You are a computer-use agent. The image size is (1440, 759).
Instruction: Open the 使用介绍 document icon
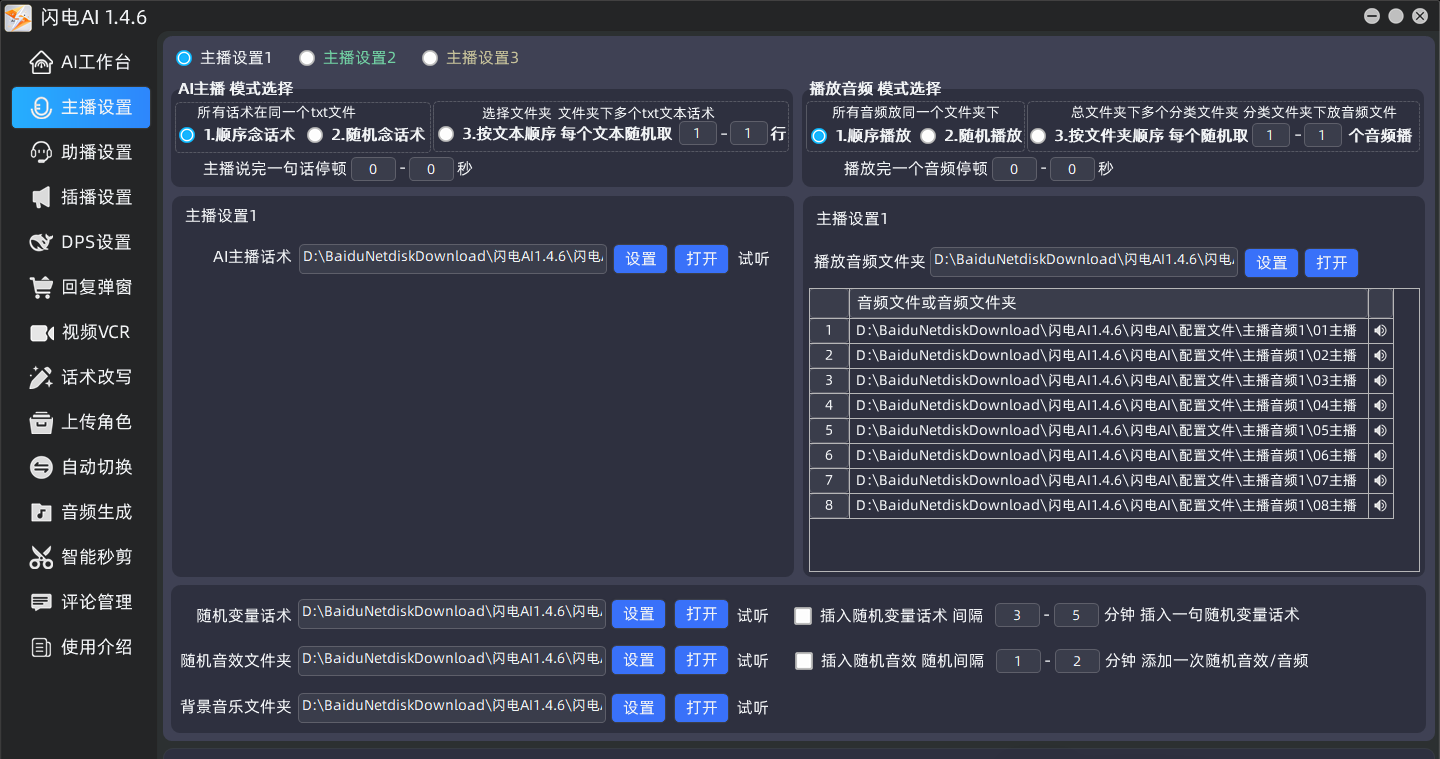coord(41,647)
